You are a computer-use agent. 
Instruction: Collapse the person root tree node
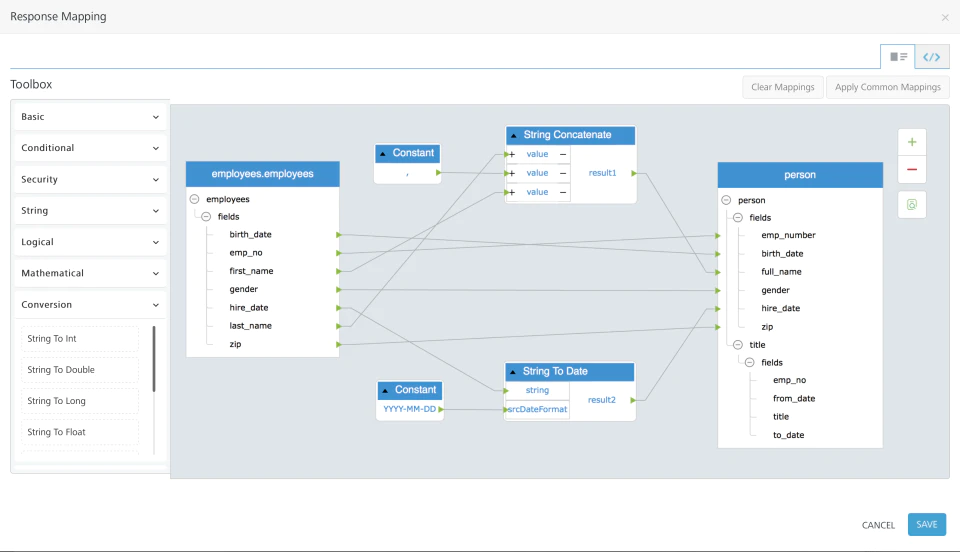click(726, 200)
